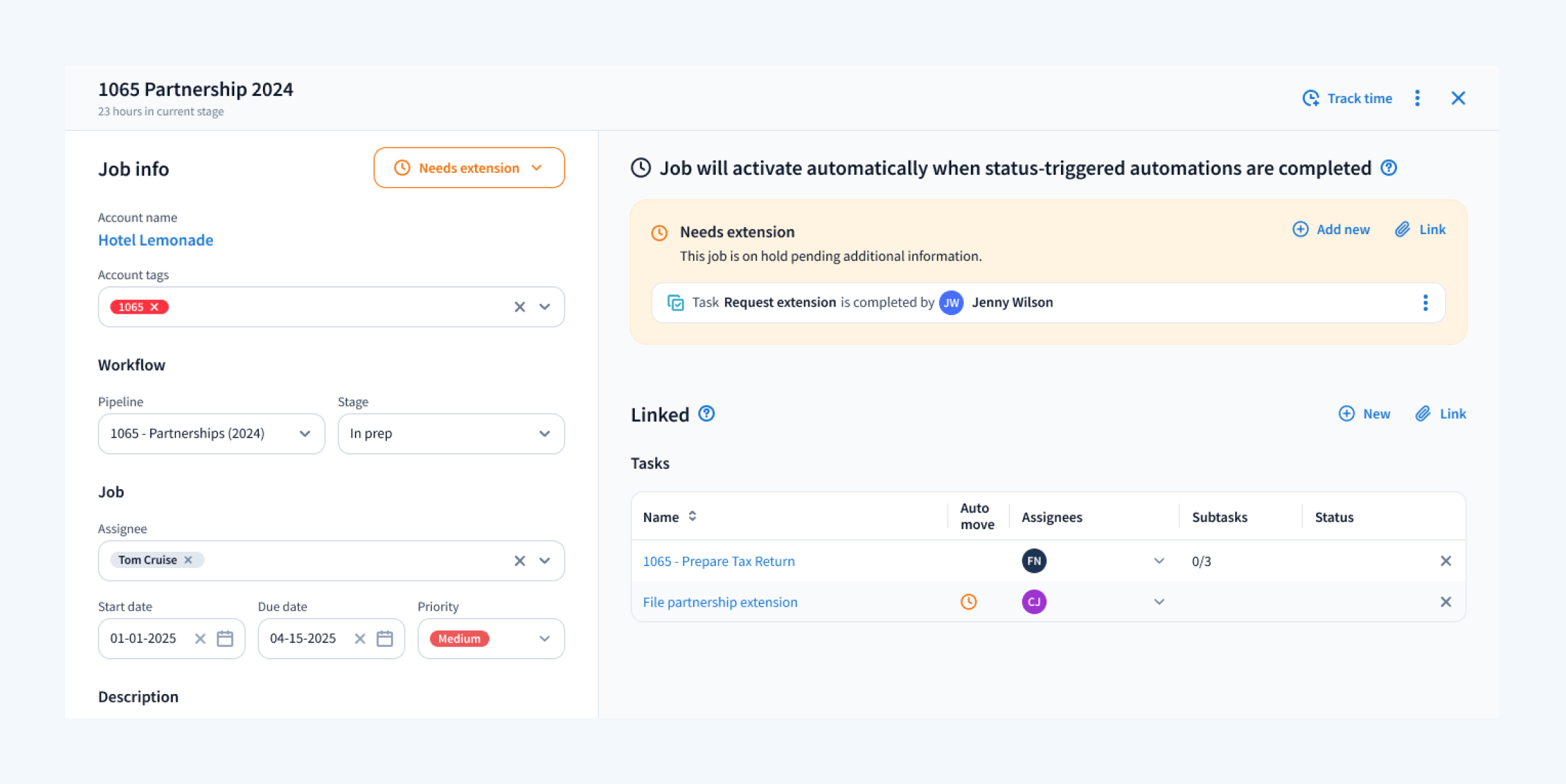Unlink the File partnership extension task
1566x784 pixels.
click(1446, 602)
